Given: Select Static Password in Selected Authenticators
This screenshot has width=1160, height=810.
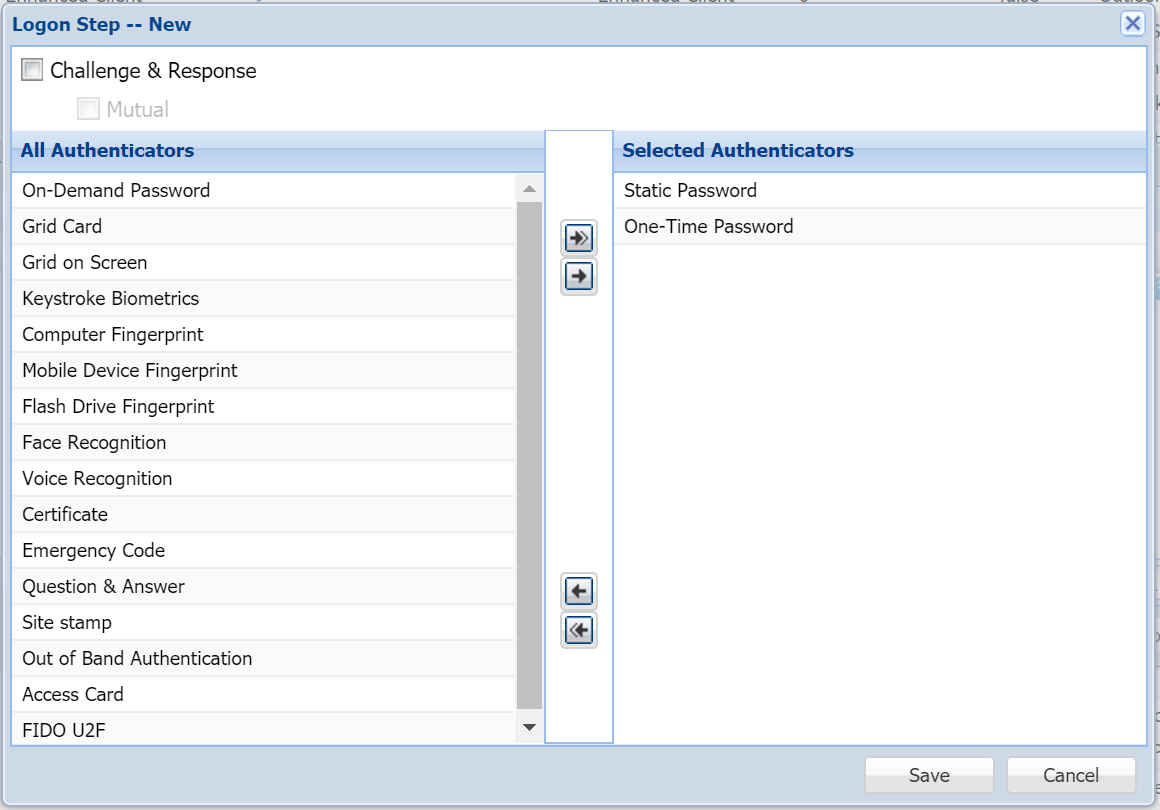Looking at the screenshot, I should [690, 190].
